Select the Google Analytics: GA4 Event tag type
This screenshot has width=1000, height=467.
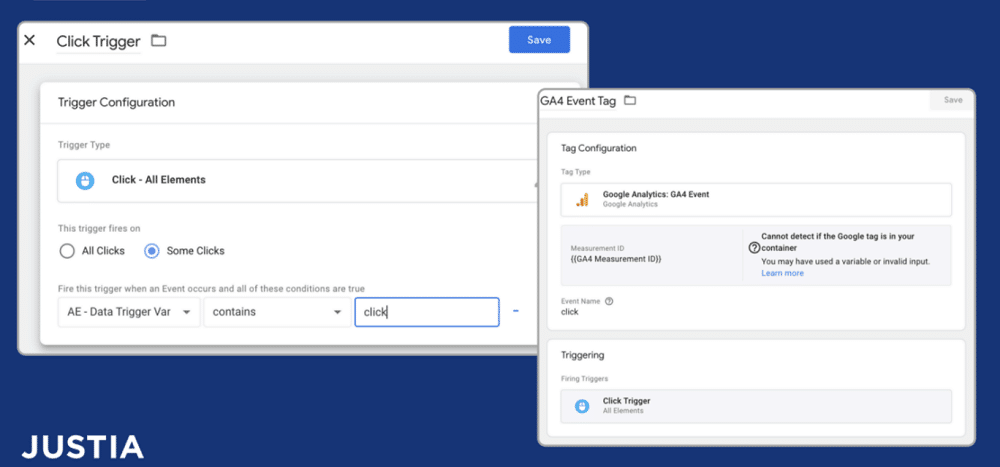[755, 199]
